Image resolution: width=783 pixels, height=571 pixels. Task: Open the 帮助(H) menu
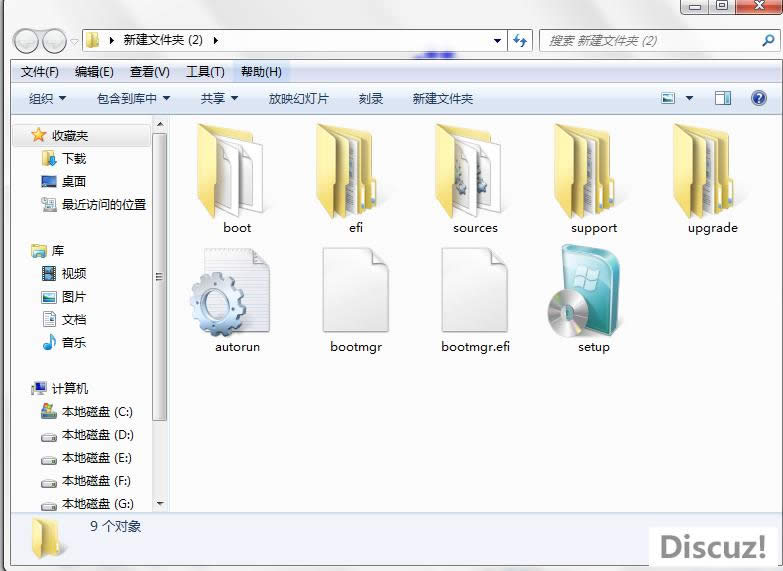point(261,72)
